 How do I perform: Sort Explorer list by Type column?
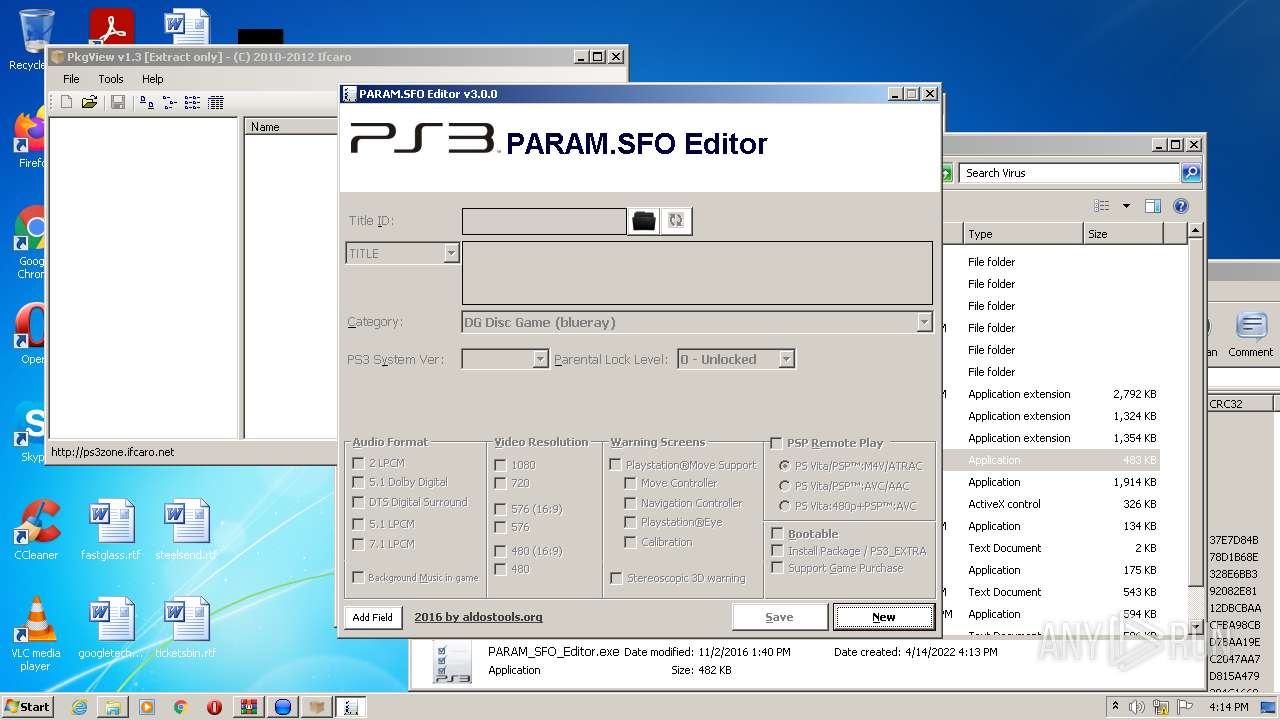[1022, 234]
